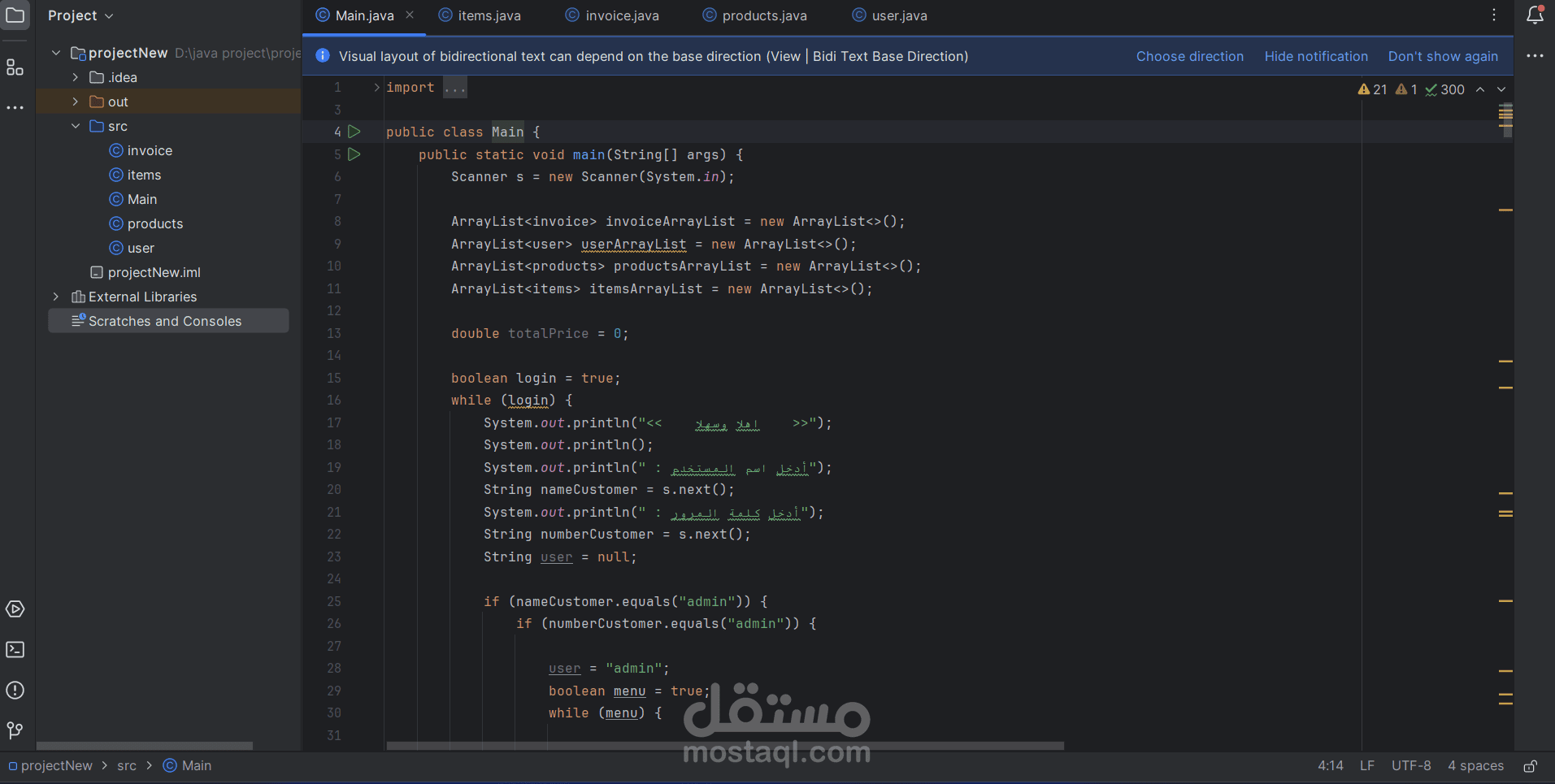The width and height of the screenshot is (1555, 784).
Task: Open the Notifications bell icon
Action: click(1535, 15)
